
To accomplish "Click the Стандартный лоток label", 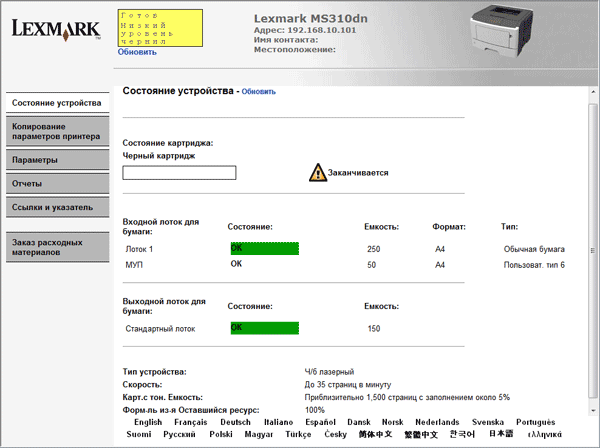I will pyautogui.click(x=160, y=329).
